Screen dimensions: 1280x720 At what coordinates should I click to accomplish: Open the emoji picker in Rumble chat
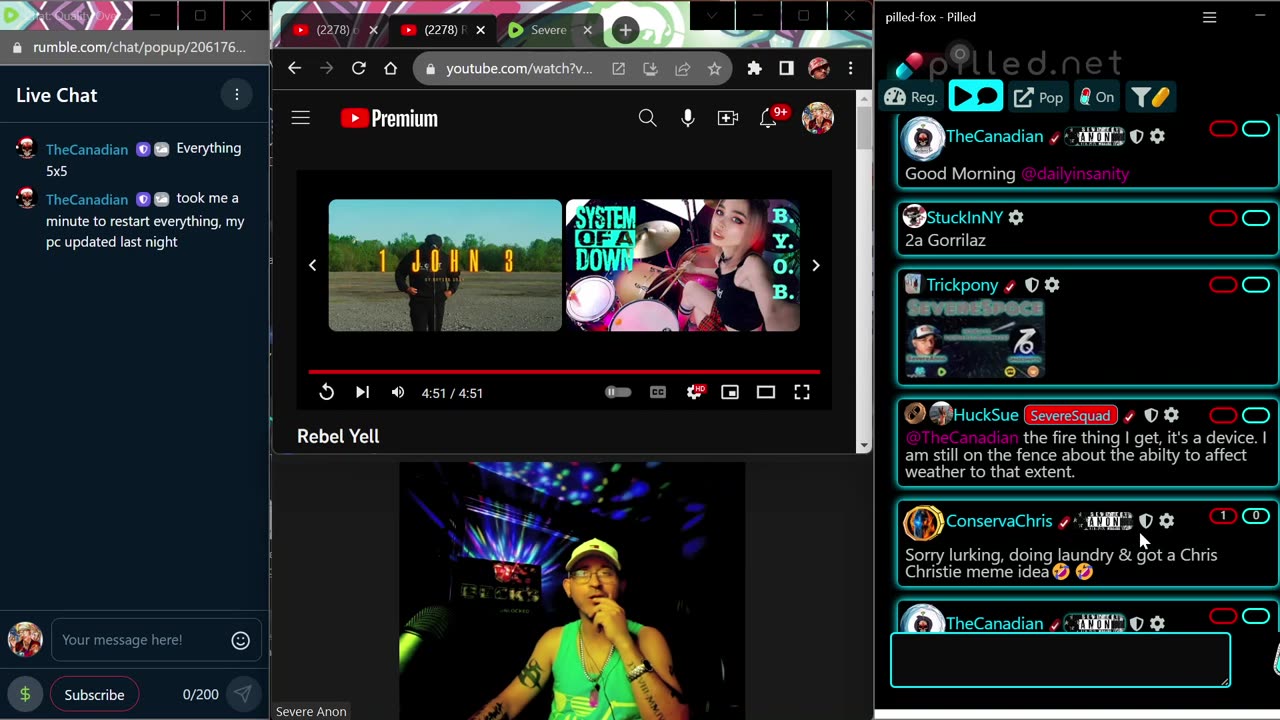(x=241, y=640)
